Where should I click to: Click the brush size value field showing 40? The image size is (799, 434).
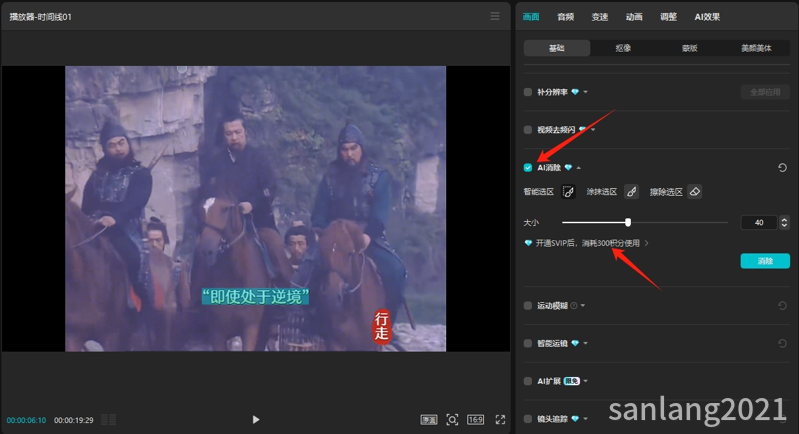[759, 222]
